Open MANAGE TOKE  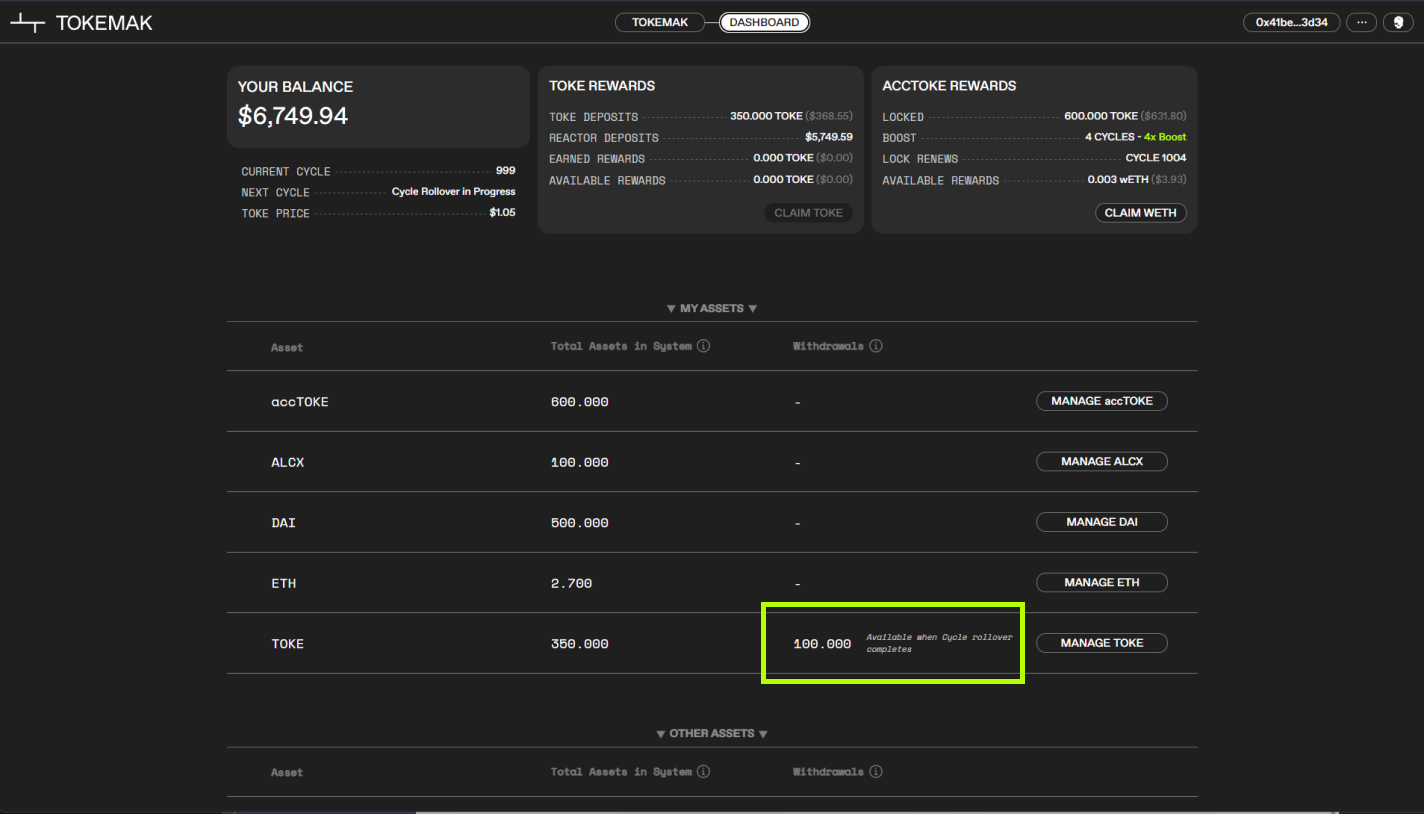tap(1102, 643)
